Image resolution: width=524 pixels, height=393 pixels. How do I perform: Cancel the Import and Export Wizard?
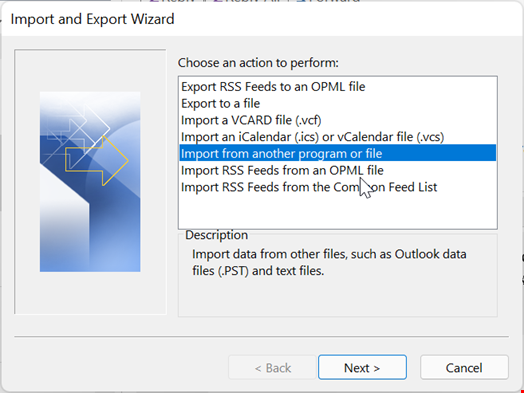[x=464, y=368]
